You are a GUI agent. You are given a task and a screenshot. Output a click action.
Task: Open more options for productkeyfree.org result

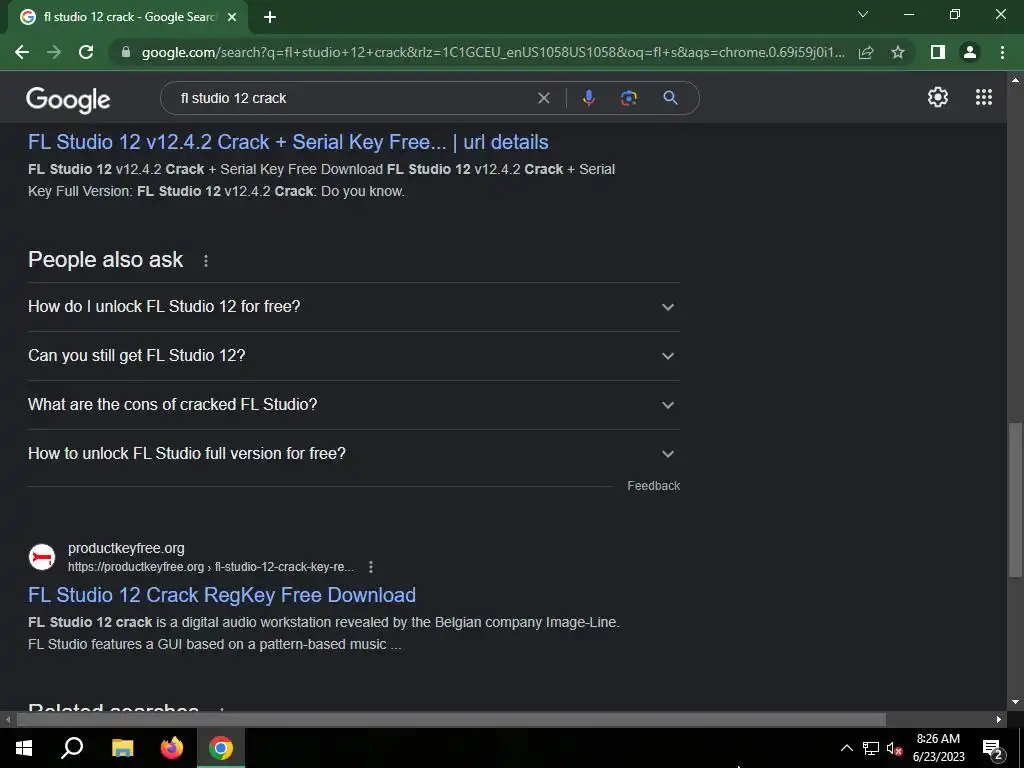tap(371, 567)
